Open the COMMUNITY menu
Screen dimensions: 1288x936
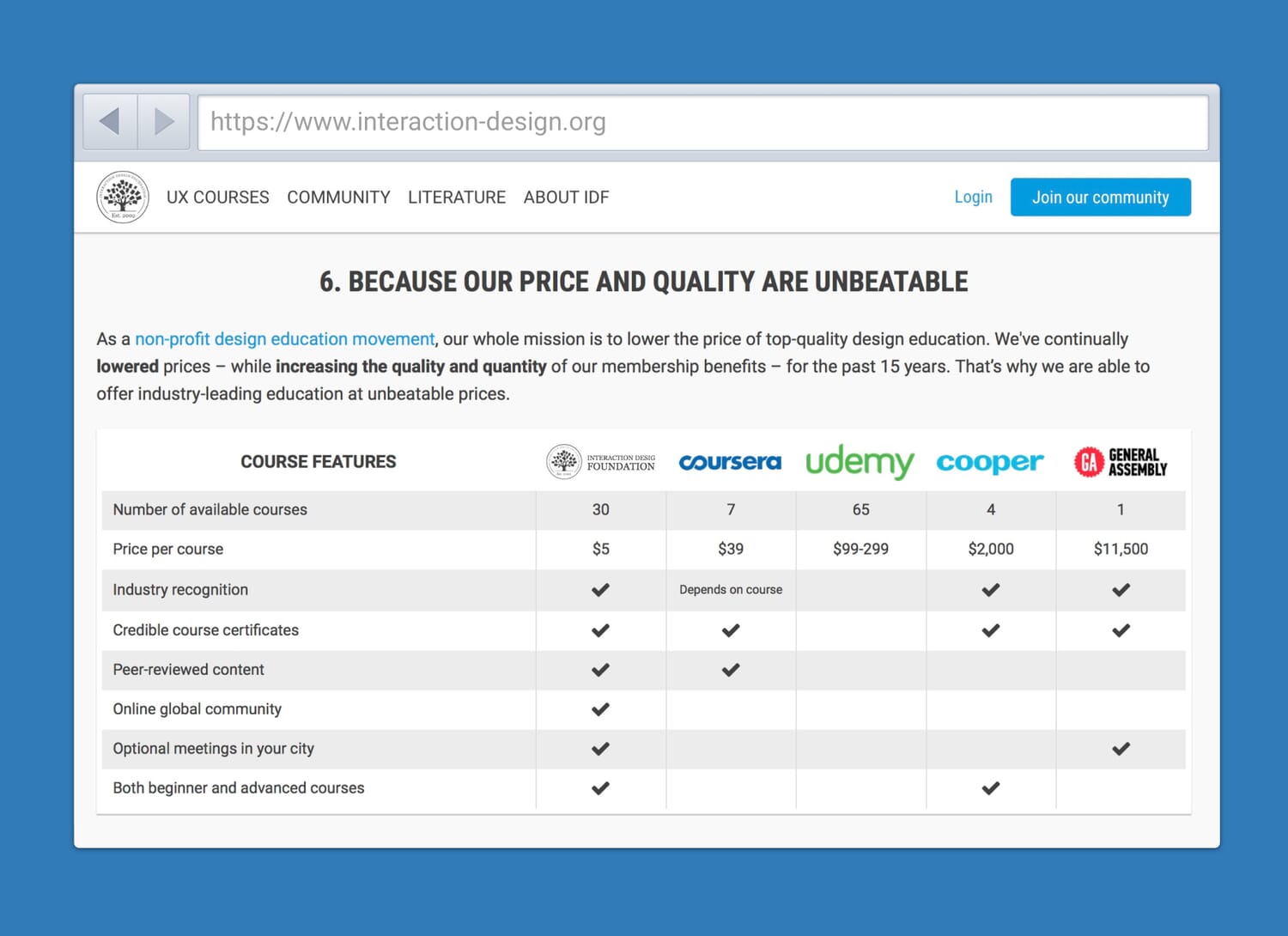(x=338, y=197)
